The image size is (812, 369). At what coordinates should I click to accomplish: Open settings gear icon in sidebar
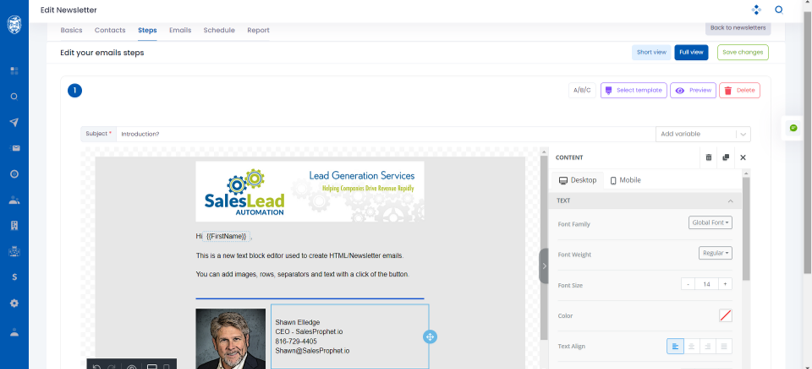(14, 303)
